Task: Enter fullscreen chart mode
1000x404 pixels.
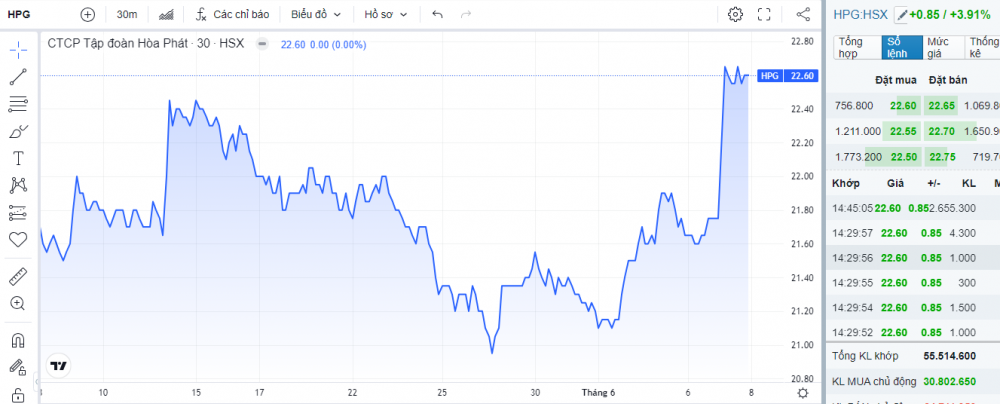Action: (764, 14)
